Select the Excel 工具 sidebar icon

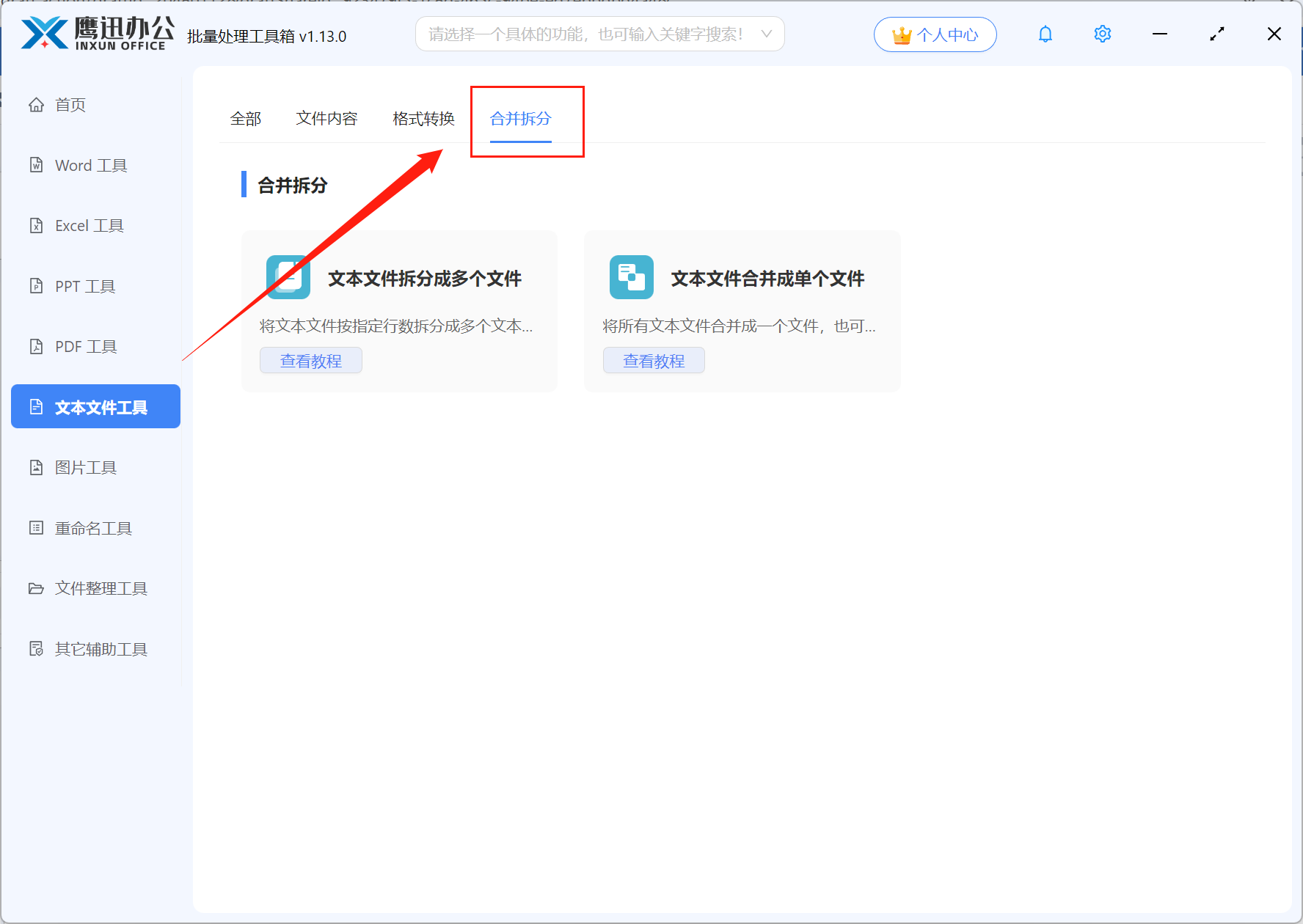coord(89,225)
